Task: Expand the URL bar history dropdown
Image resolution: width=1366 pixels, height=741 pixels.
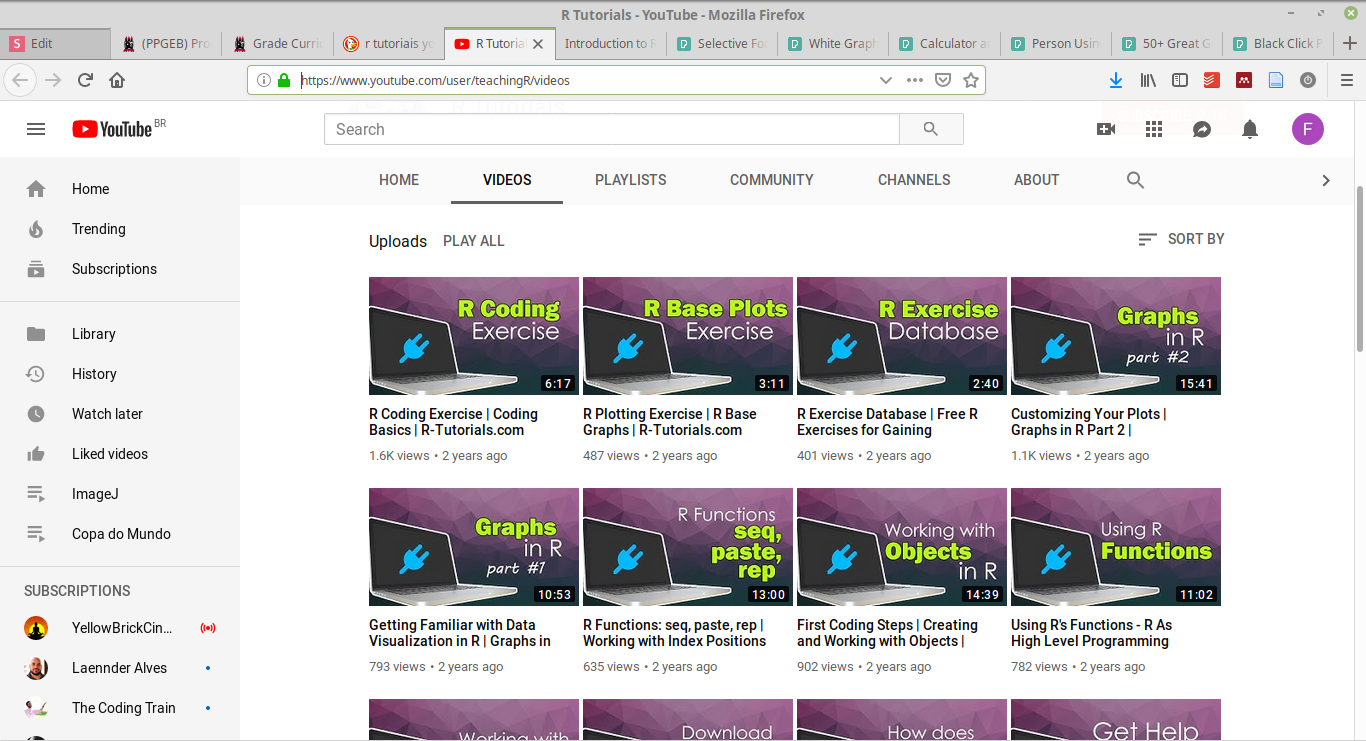Action: [x=885, y=80]
